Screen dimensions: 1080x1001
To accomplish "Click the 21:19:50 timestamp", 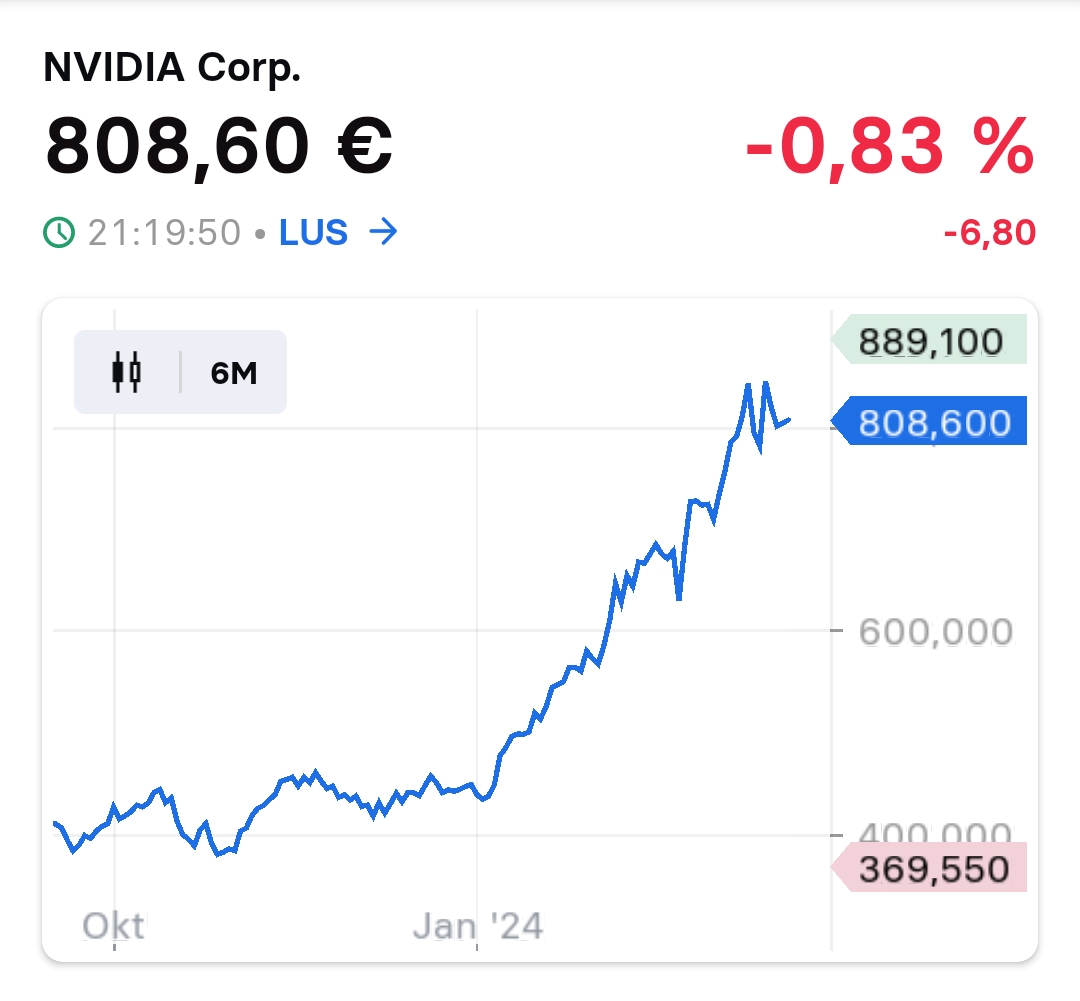I will click(164, 233).
